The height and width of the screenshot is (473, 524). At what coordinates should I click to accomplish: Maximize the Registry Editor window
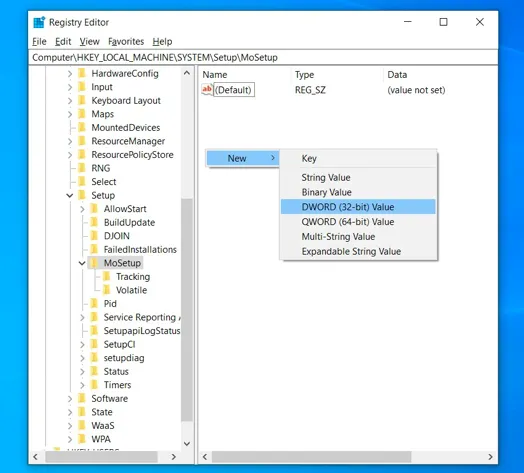click(443, 22)
